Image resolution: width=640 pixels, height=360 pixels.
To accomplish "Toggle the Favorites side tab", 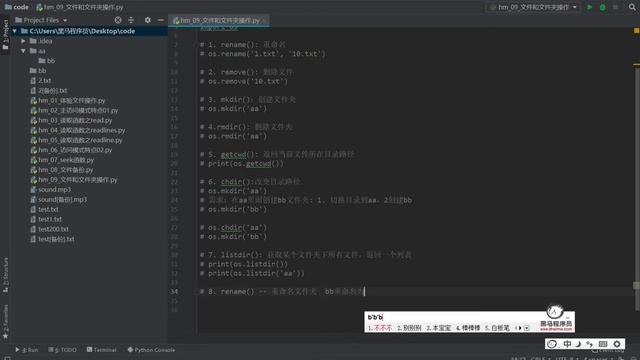I will coord(5,322).
